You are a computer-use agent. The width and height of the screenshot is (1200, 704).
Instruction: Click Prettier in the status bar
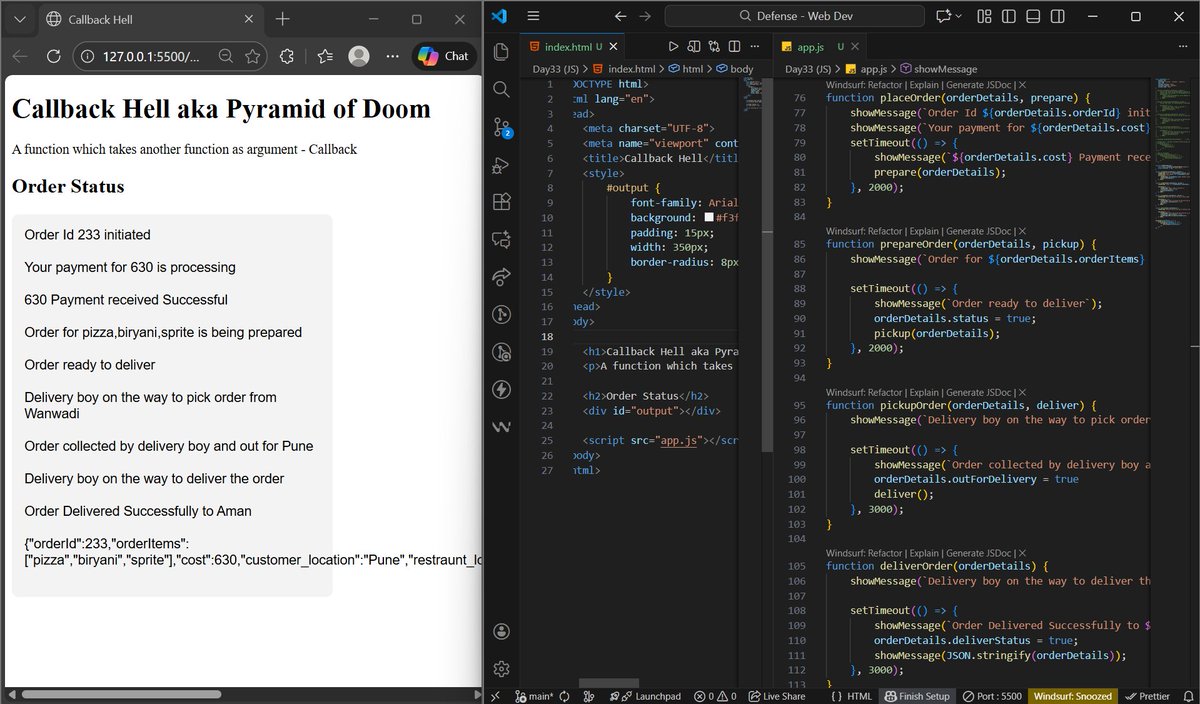coord(1146,696)
